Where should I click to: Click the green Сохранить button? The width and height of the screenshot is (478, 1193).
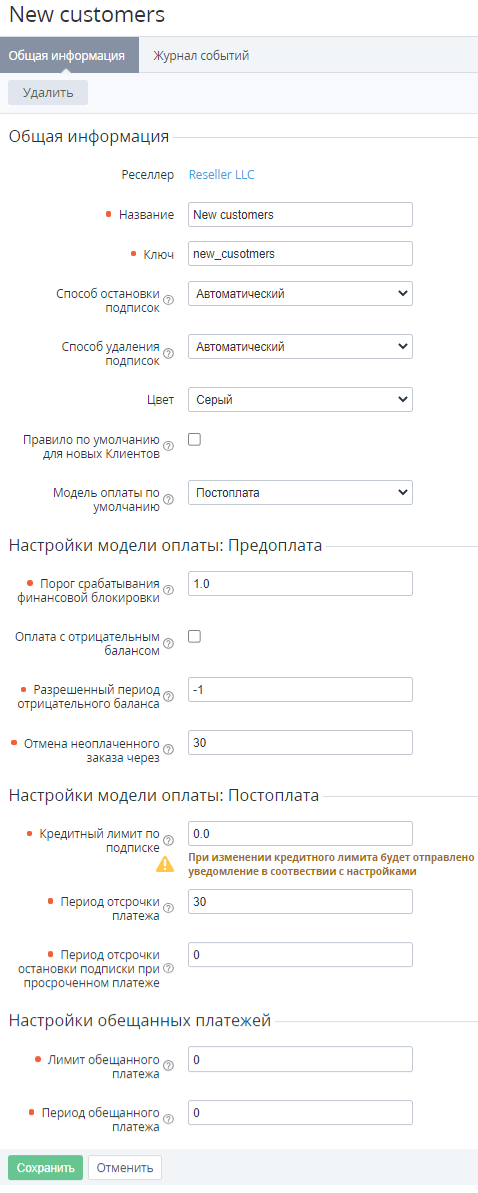pyautogui.click(x=46, y=1167)
